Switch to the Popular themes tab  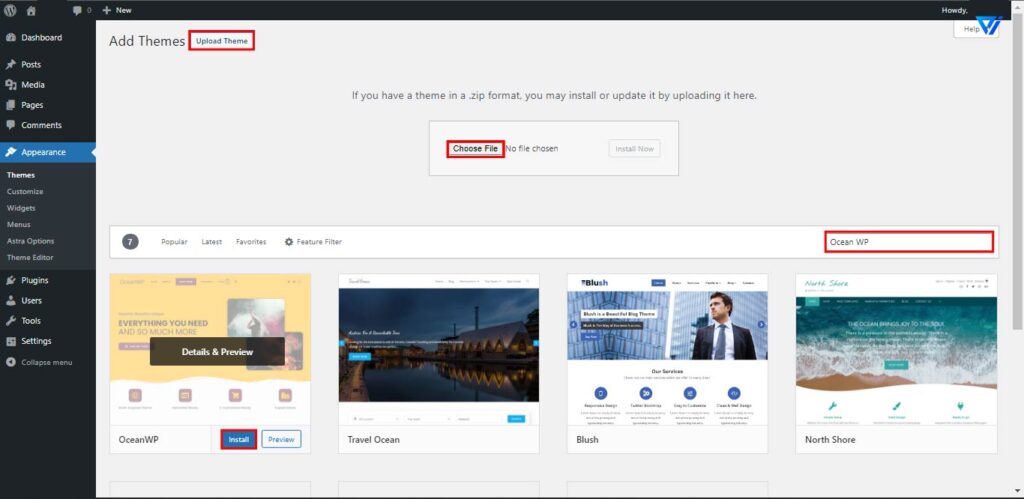click(174, 242)
